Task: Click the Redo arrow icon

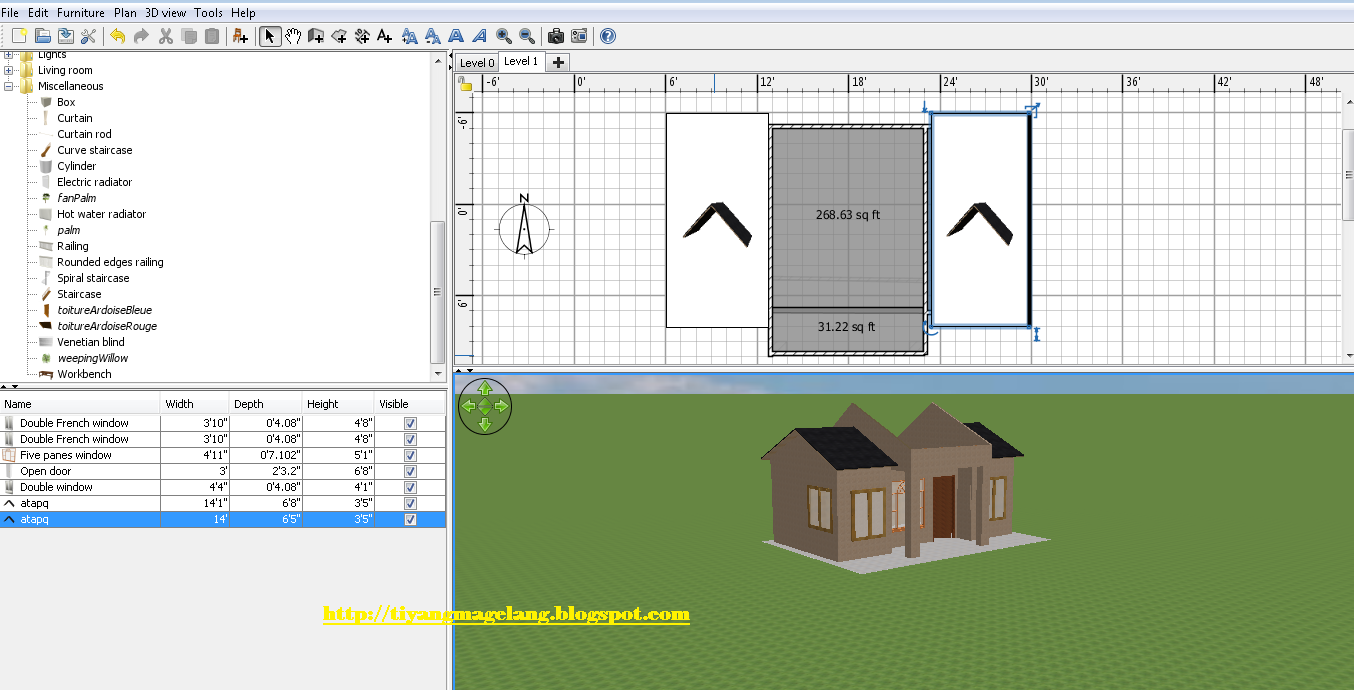Action: point(141,36)
